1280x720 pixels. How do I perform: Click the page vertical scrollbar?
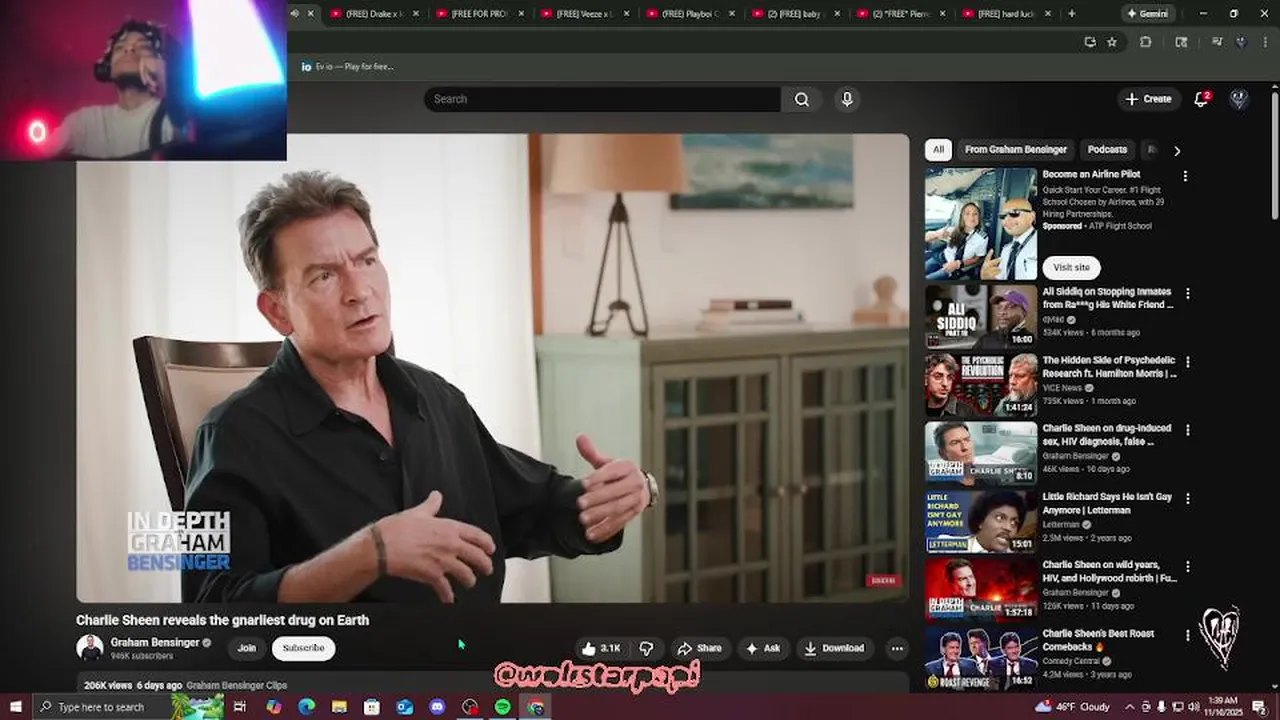click(1274, 155)
